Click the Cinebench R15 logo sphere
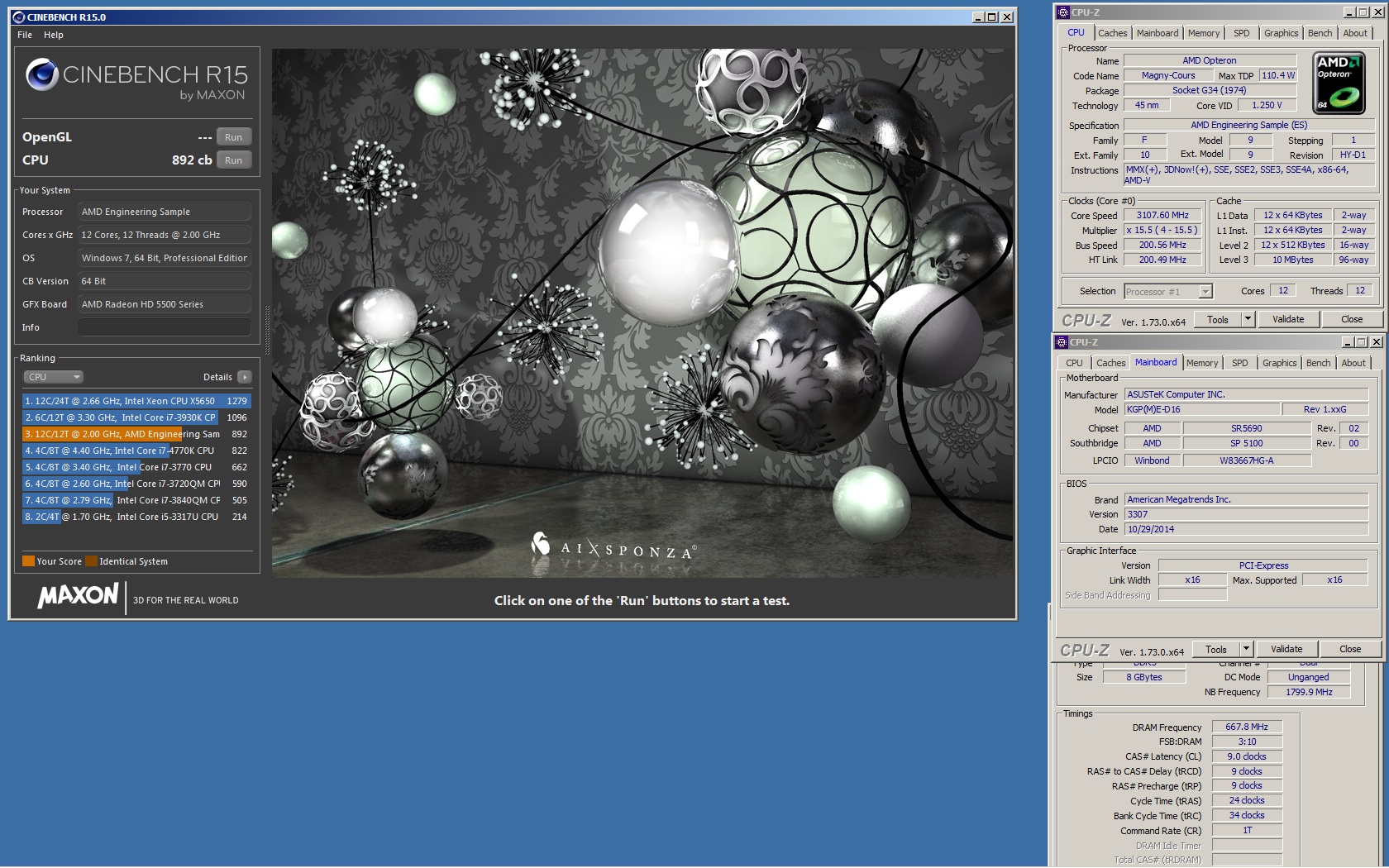Viewport: 1389px width, 868px height. (41, 74)
